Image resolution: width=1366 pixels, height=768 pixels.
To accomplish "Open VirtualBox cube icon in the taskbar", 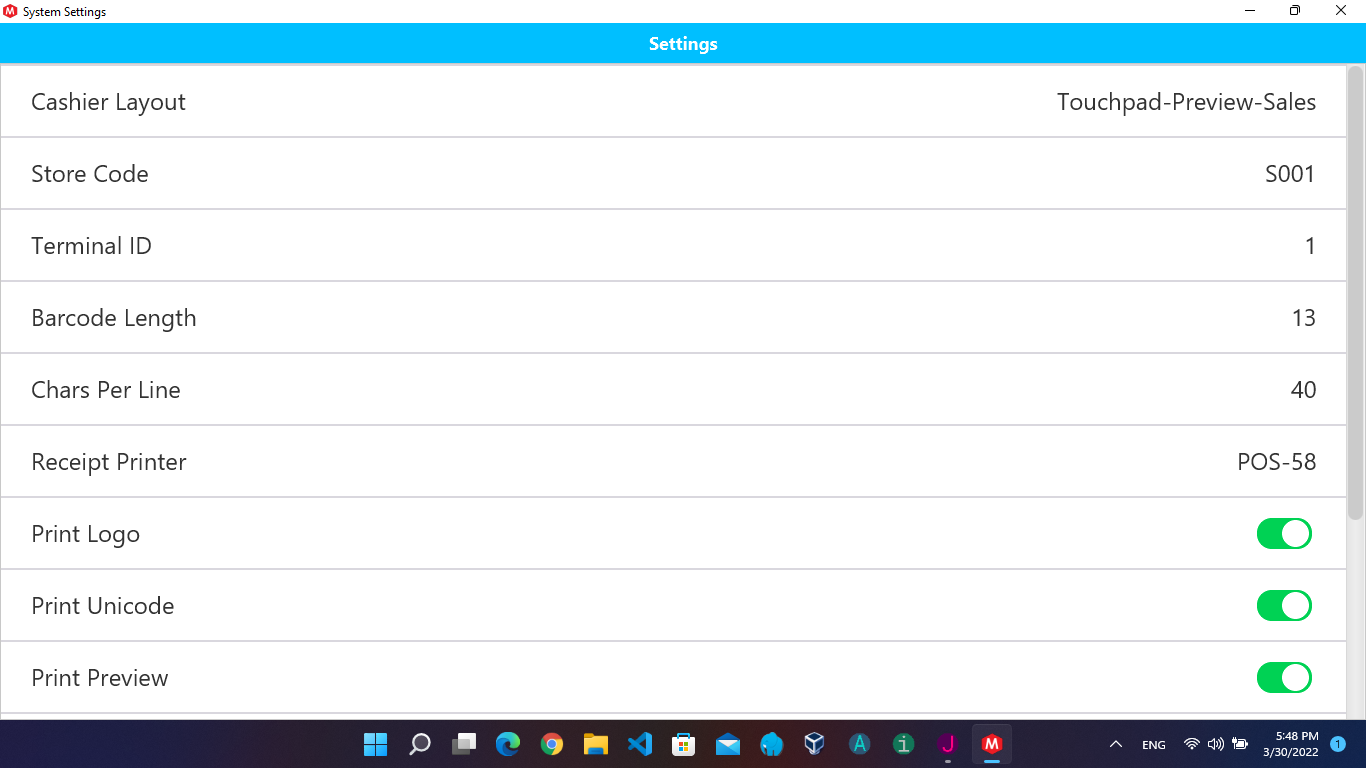I will [x=815, y=744].
